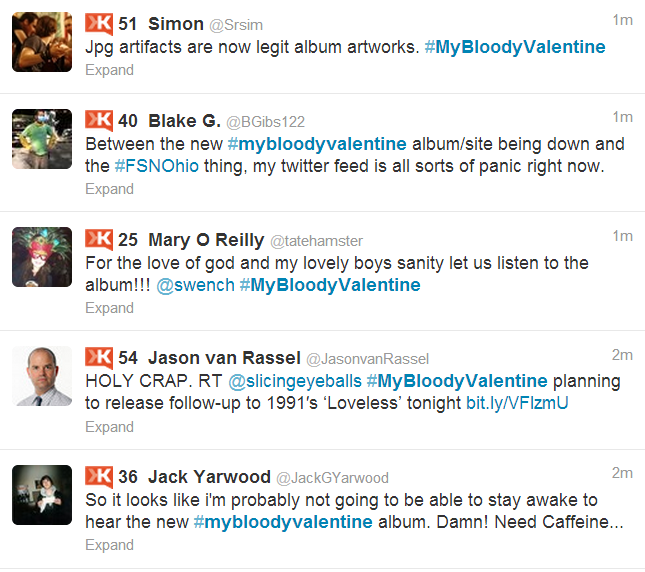This screenshot has width=645, height=572.
Task: Open Jason van Rassel's profile photo
Action: click(x=42, y=376)
